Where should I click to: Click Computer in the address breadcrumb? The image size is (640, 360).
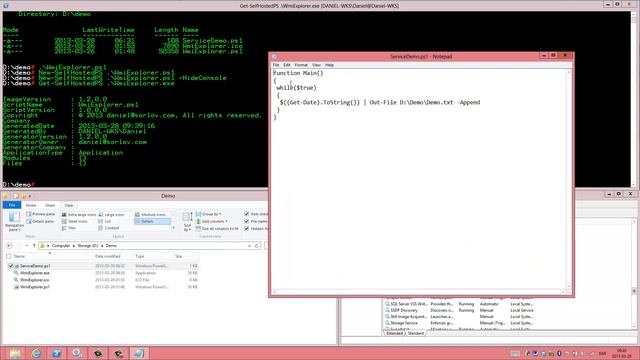point(61,246)
